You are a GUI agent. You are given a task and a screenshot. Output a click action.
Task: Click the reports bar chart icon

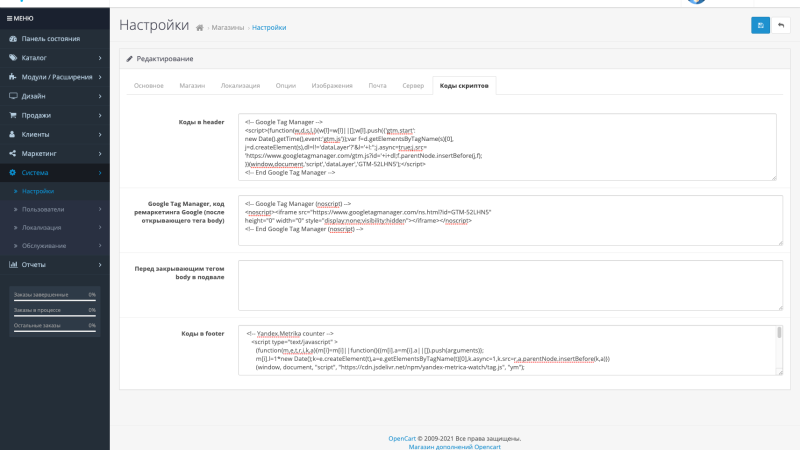click(x=13, y=264)
